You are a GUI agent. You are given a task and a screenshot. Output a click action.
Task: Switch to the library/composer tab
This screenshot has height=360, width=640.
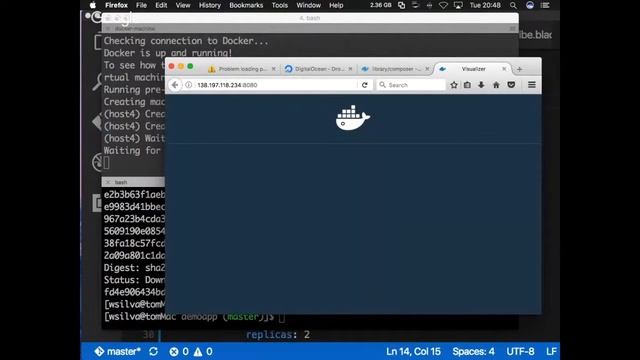[395, 69]
